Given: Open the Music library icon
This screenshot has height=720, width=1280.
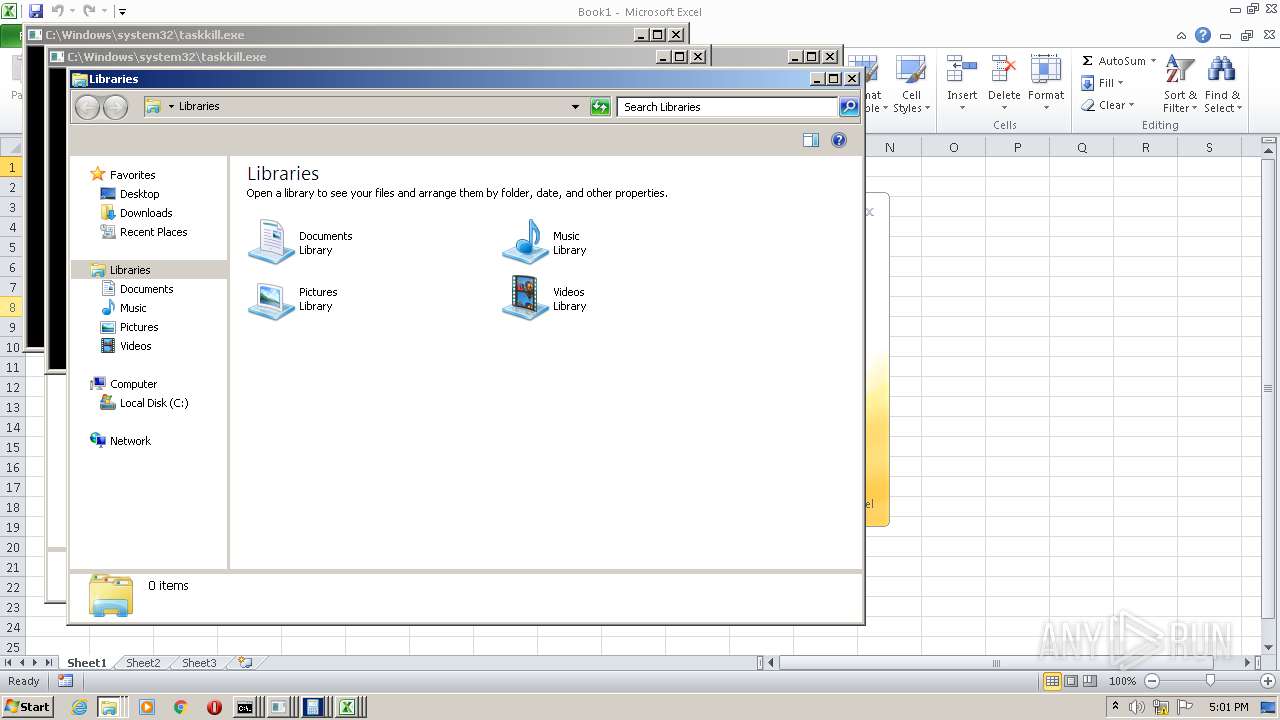Looking at the screenshot, I should pyautogui.click(x=525, y=242).
